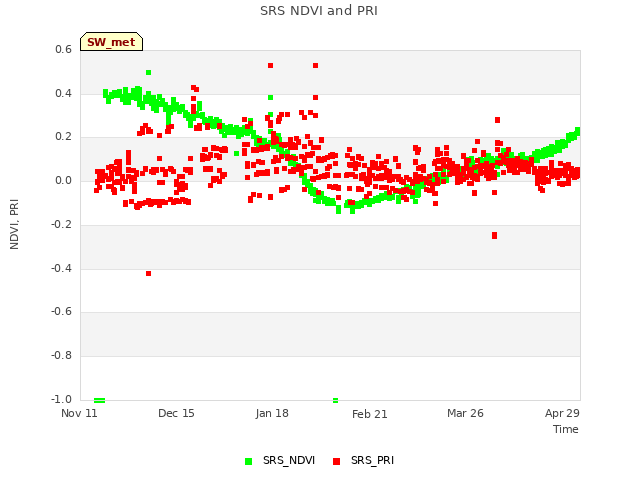
Task: Toggle the SRS_NDVI legend entry
Action: click(280, 461)
